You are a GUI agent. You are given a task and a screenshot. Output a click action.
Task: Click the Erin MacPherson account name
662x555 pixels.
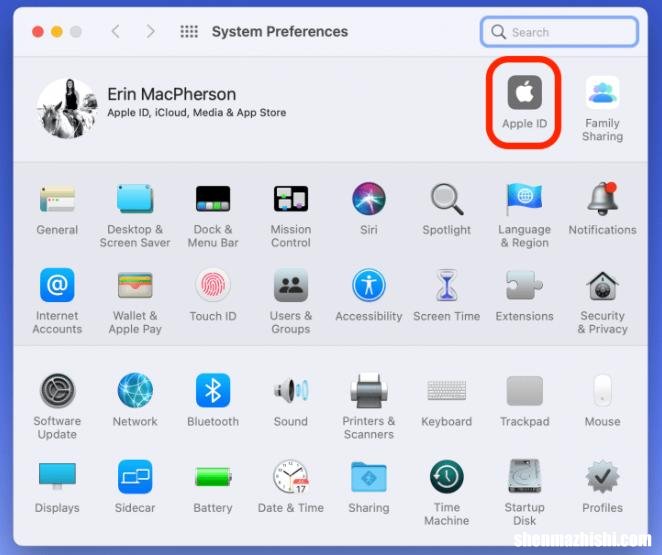(x=171, y=94)
